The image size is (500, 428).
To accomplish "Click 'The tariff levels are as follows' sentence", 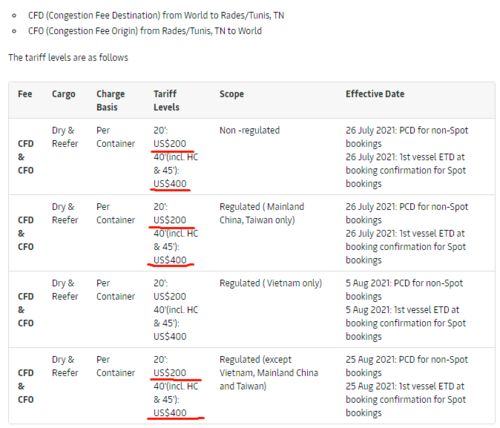I will click(x=68, y=58).
